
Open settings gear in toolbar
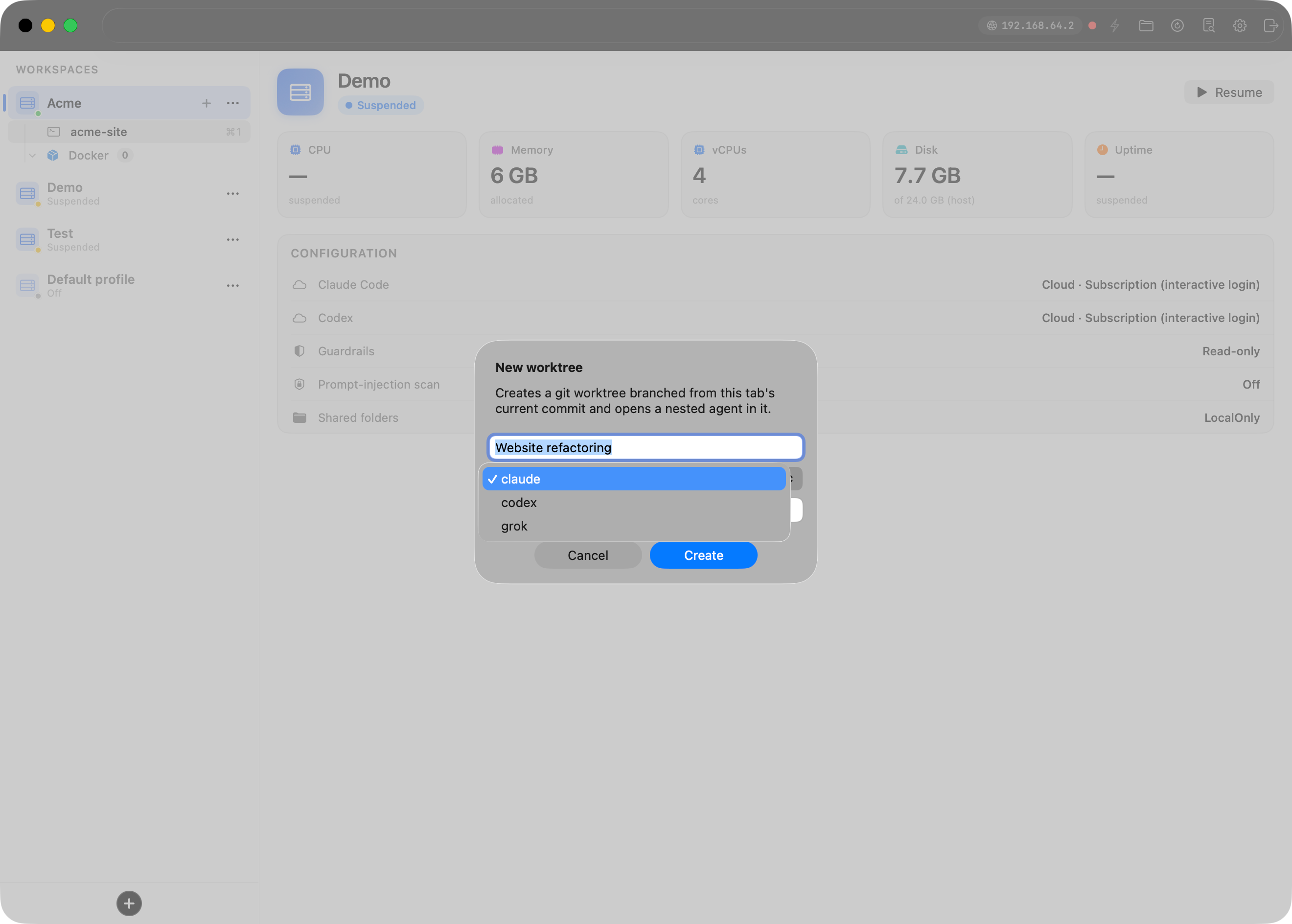click(x=1240, y=25)
